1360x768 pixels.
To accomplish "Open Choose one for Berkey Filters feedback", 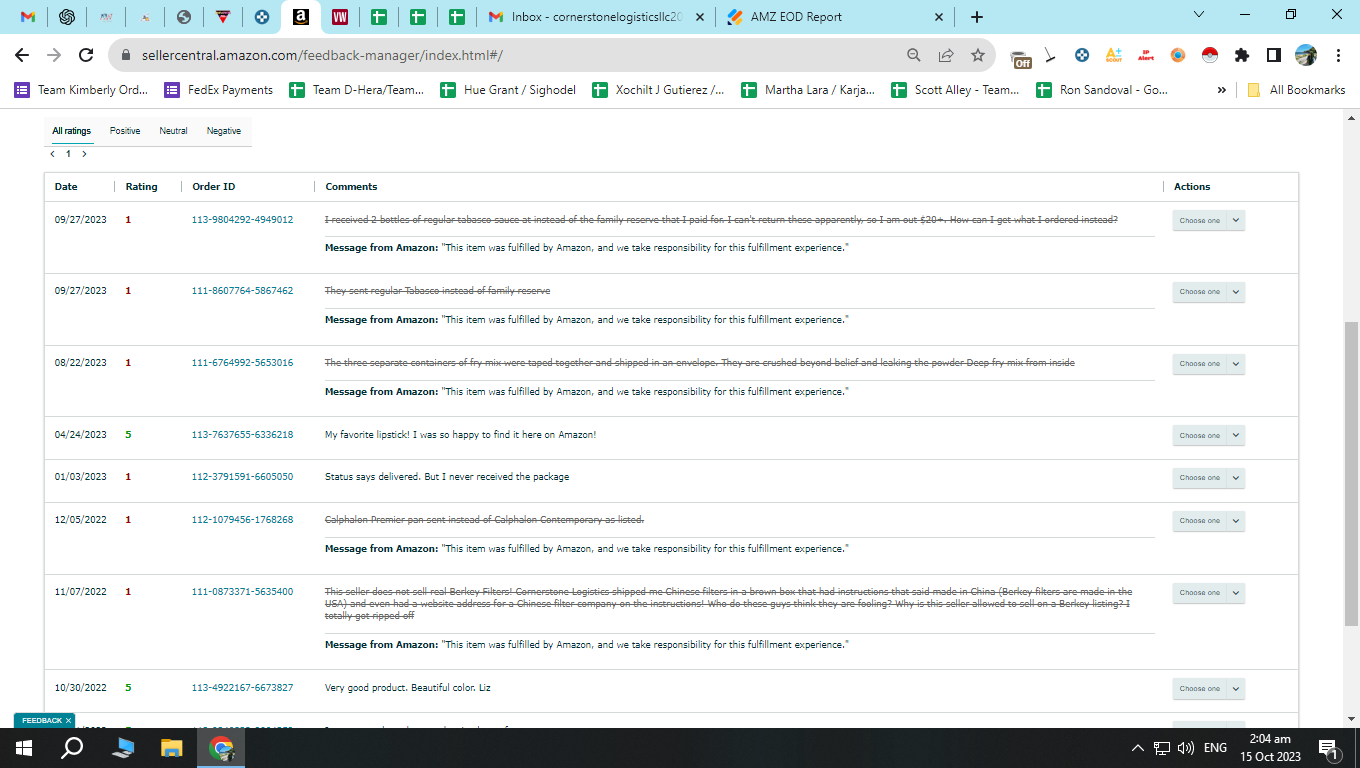I will click(1208, 593).
